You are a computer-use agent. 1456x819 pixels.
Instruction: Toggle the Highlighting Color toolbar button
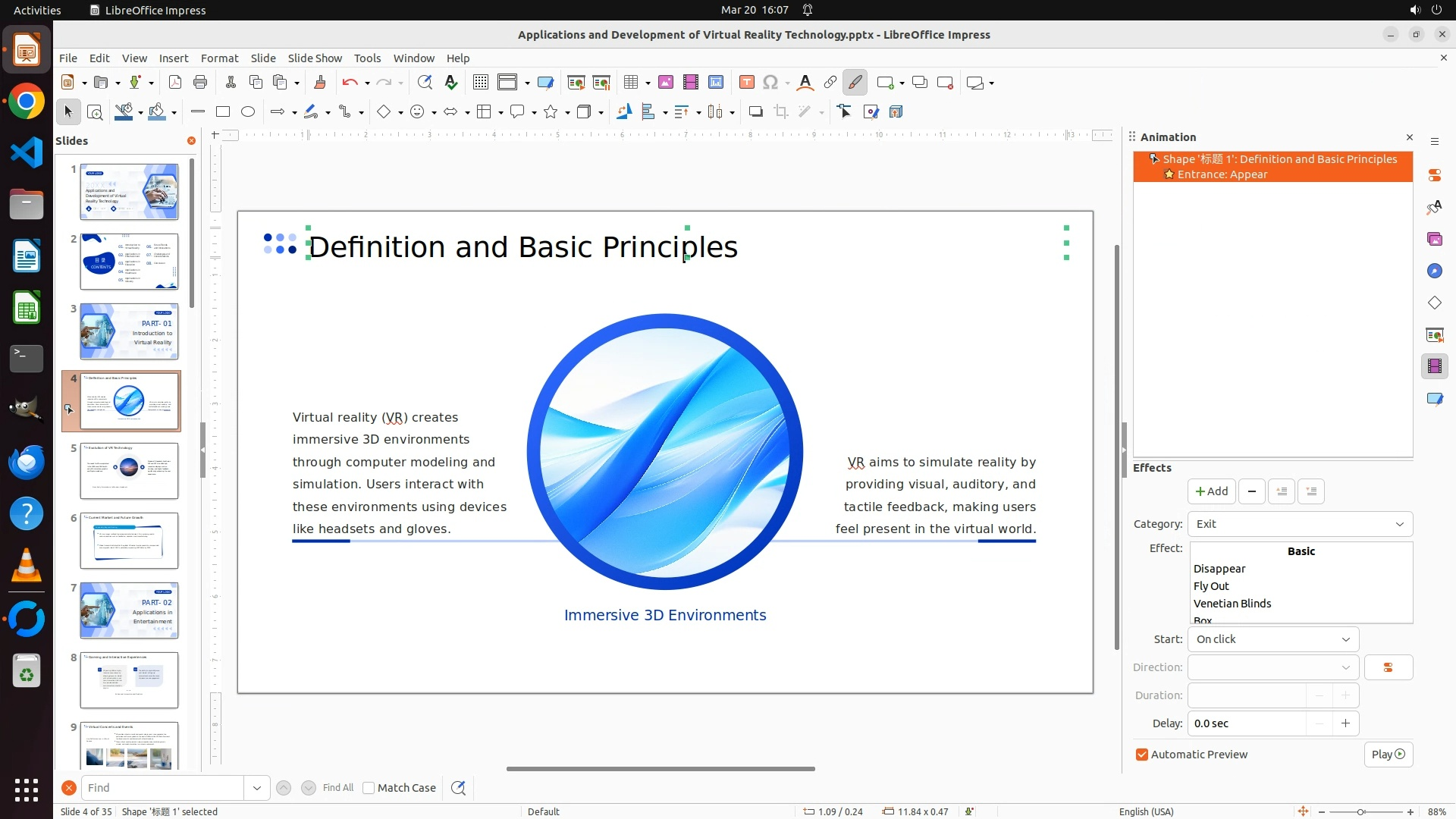pos(855,83)
